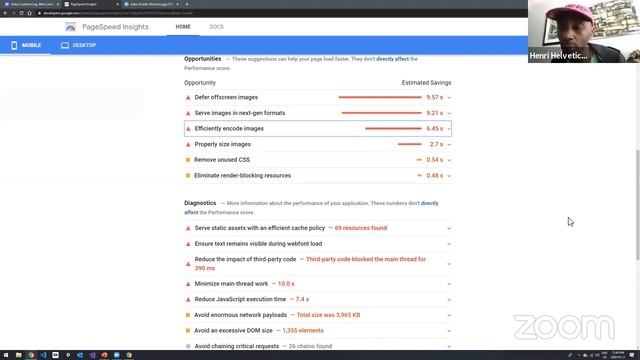This screenshot has width=640, height=360.
Task: Click gray circle beside Avoid chaining critical requests
Action: tap(188, 346)
